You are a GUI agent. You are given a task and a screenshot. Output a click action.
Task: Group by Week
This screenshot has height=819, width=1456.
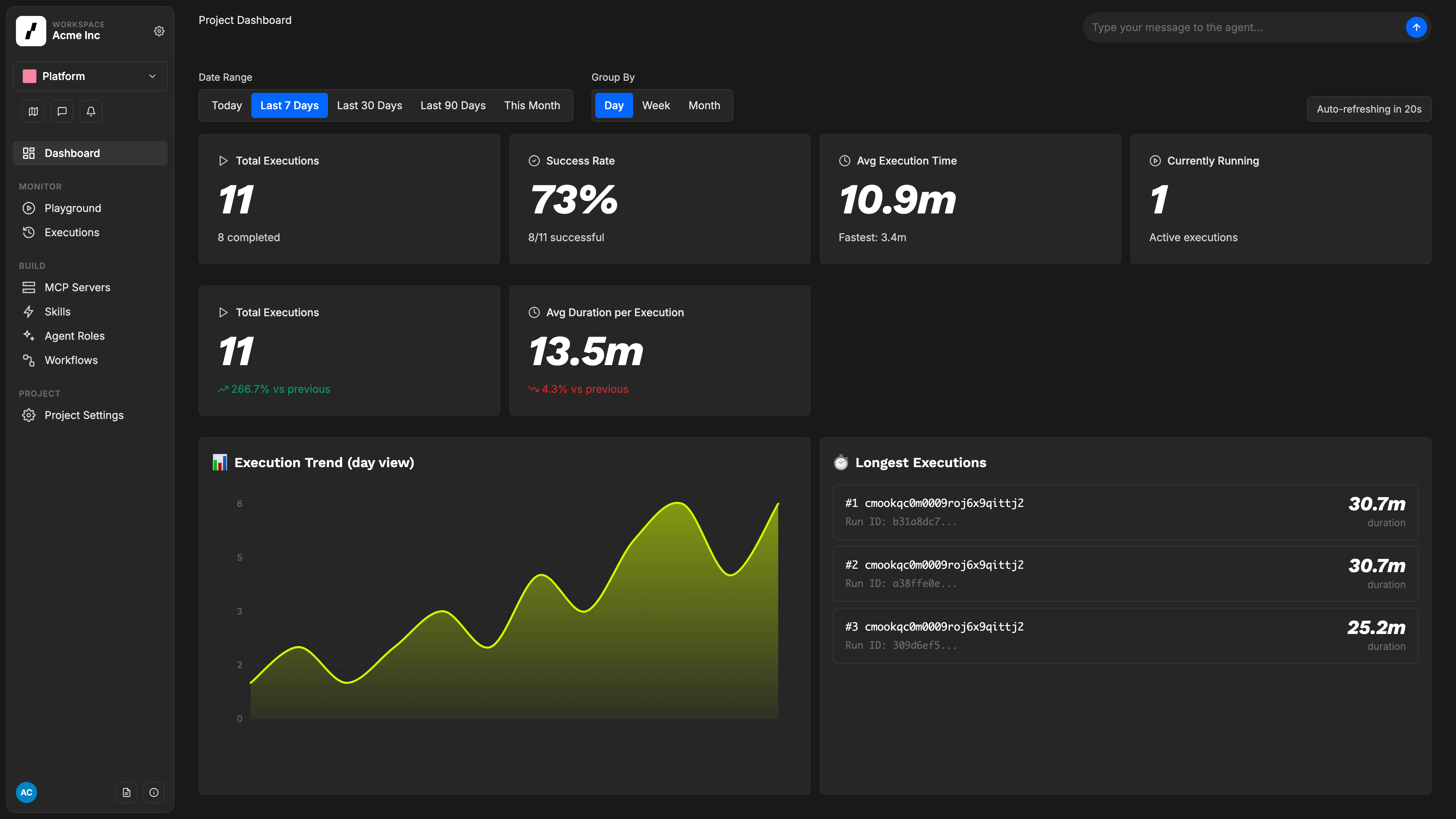tap(656, 105)
